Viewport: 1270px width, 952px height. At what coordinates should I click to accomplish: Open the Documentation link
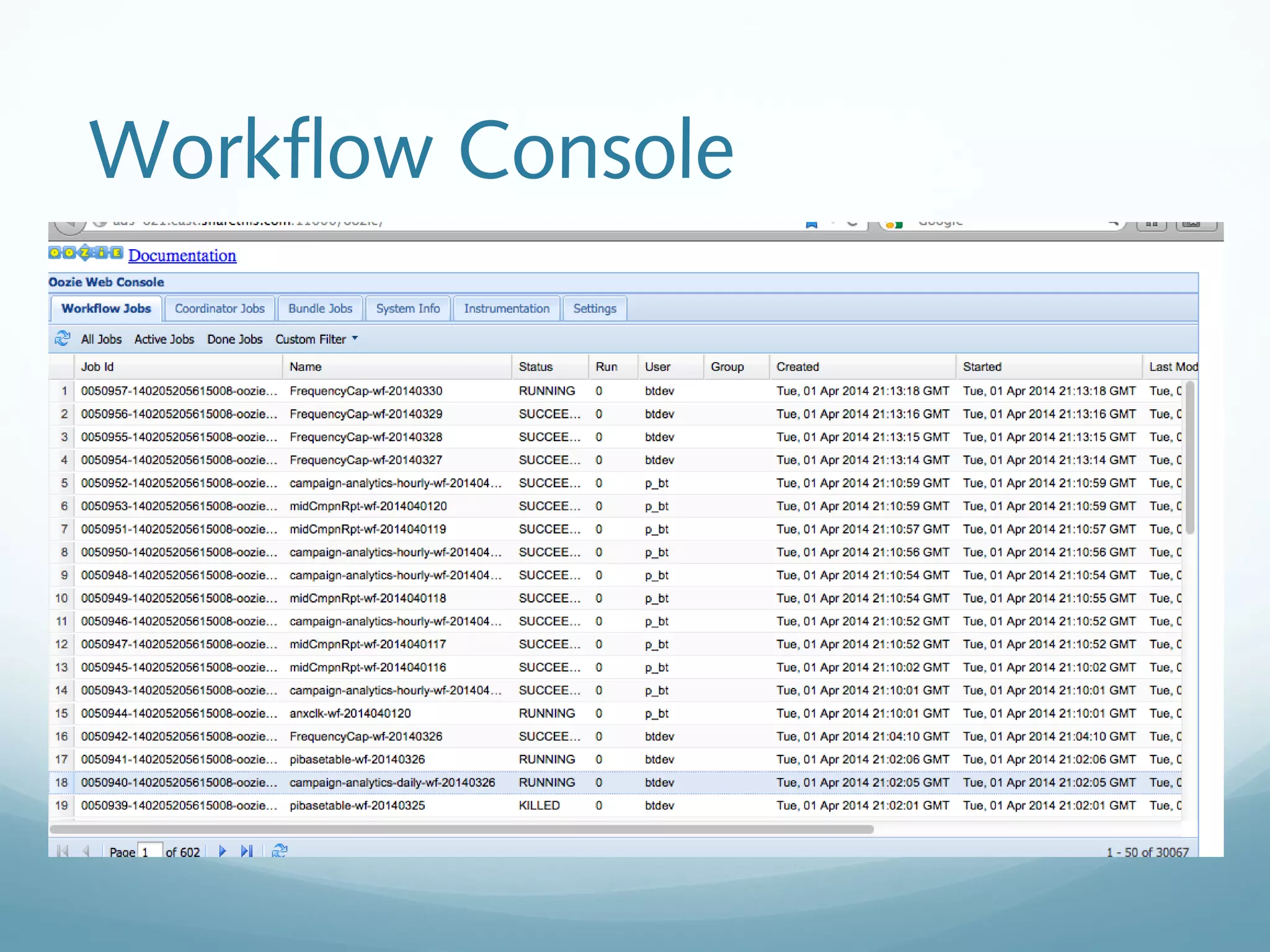[x=182, y=255]
